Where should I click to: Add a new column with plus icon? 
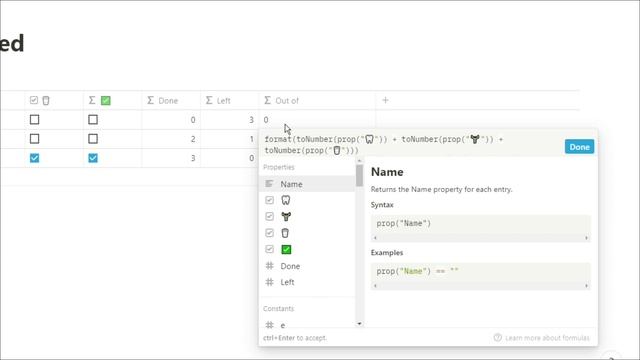tap(385, 100)
